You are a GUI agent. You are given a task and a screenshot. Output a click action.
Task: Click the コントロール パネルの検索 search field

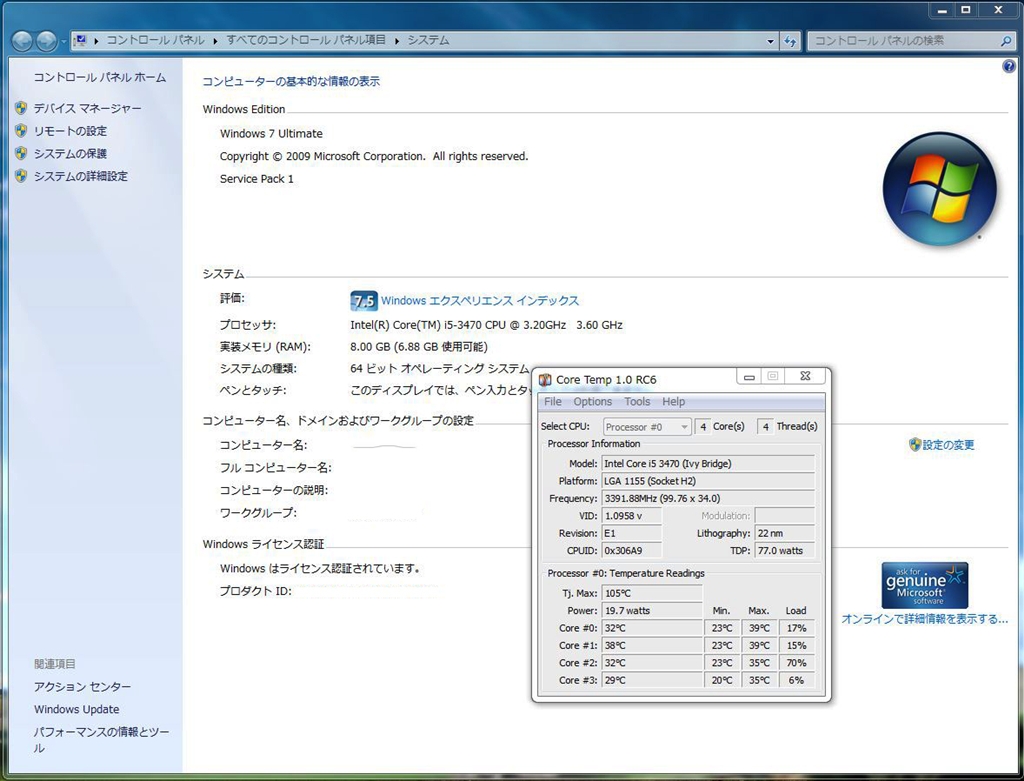click(904, 40)
